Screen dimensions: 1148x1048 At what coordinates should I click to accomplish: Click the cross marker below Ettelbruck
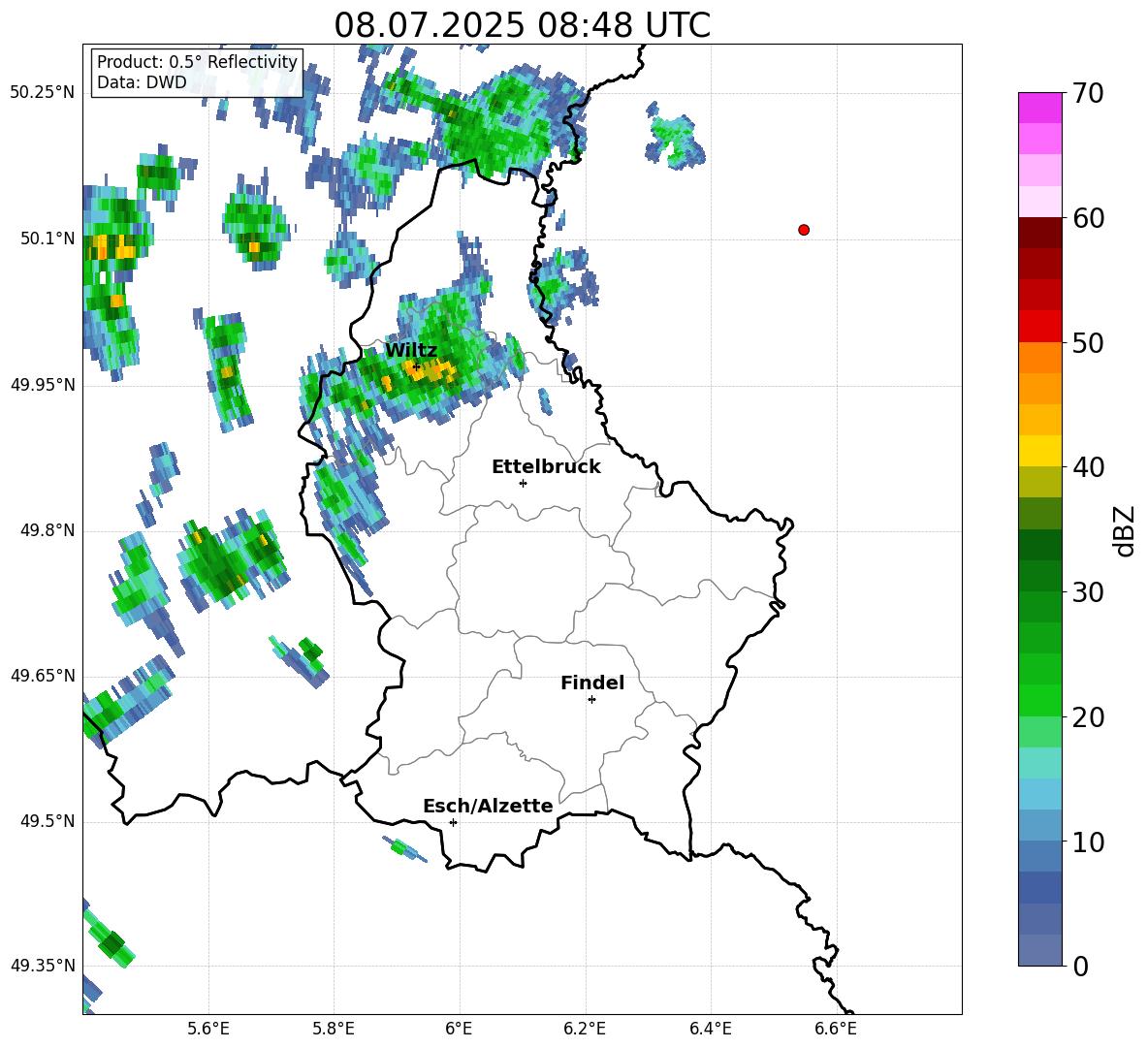pos(523,483)
